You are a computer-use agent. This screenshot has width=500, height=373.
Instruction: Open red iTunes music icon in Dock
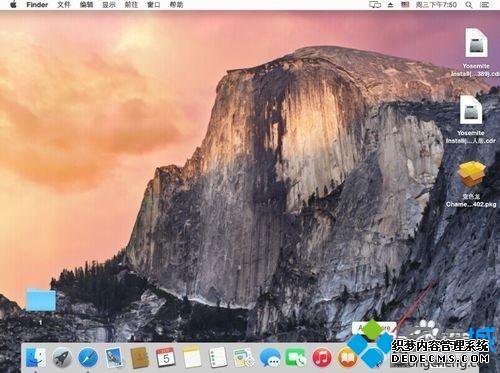click(x=322, y=358)
